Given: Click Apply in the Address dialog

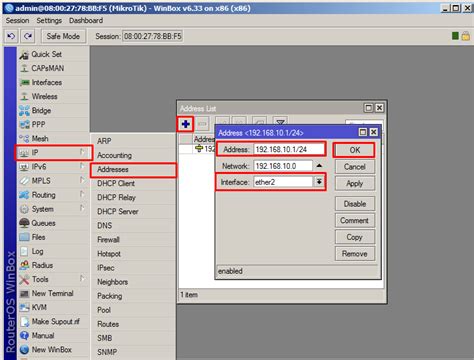Looking at the screenshot, I should (x=355, y=183).
